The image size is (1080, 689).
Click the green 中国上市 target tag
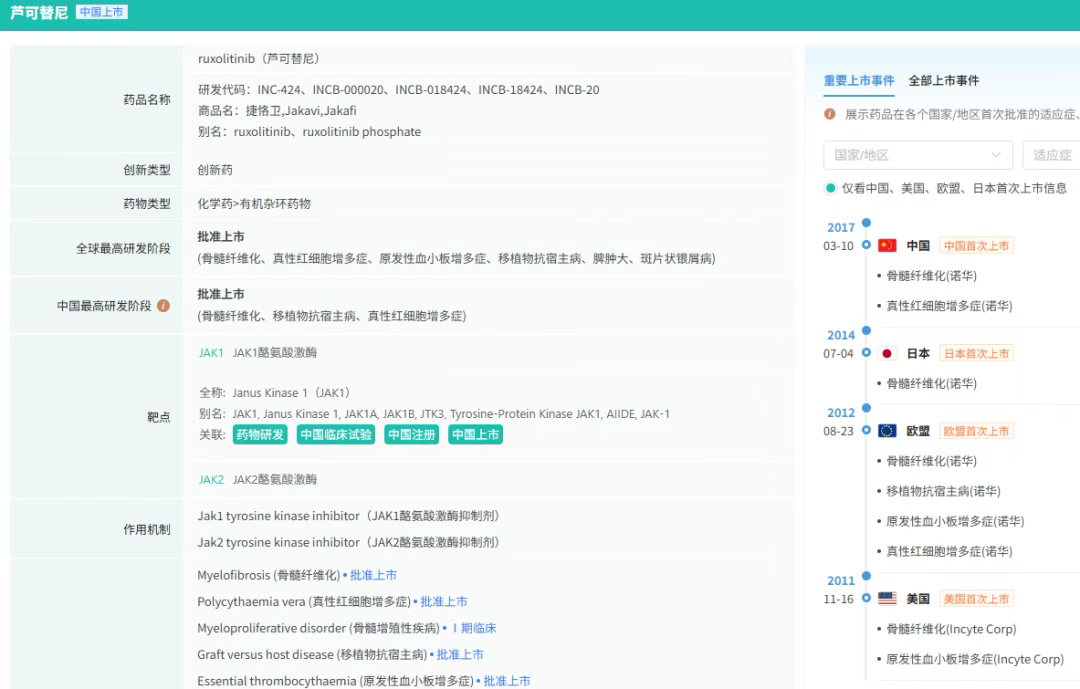coord(475,435)
